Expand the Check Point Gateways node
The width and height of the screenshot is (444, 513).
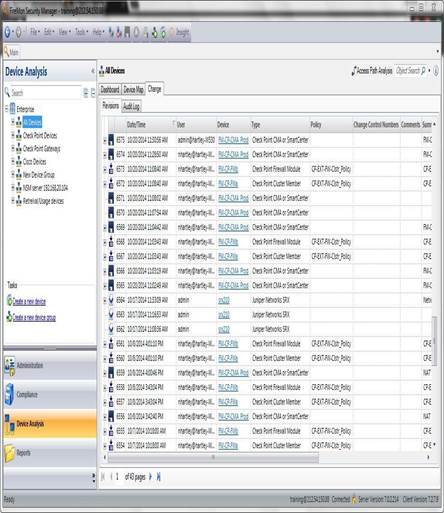13,148
